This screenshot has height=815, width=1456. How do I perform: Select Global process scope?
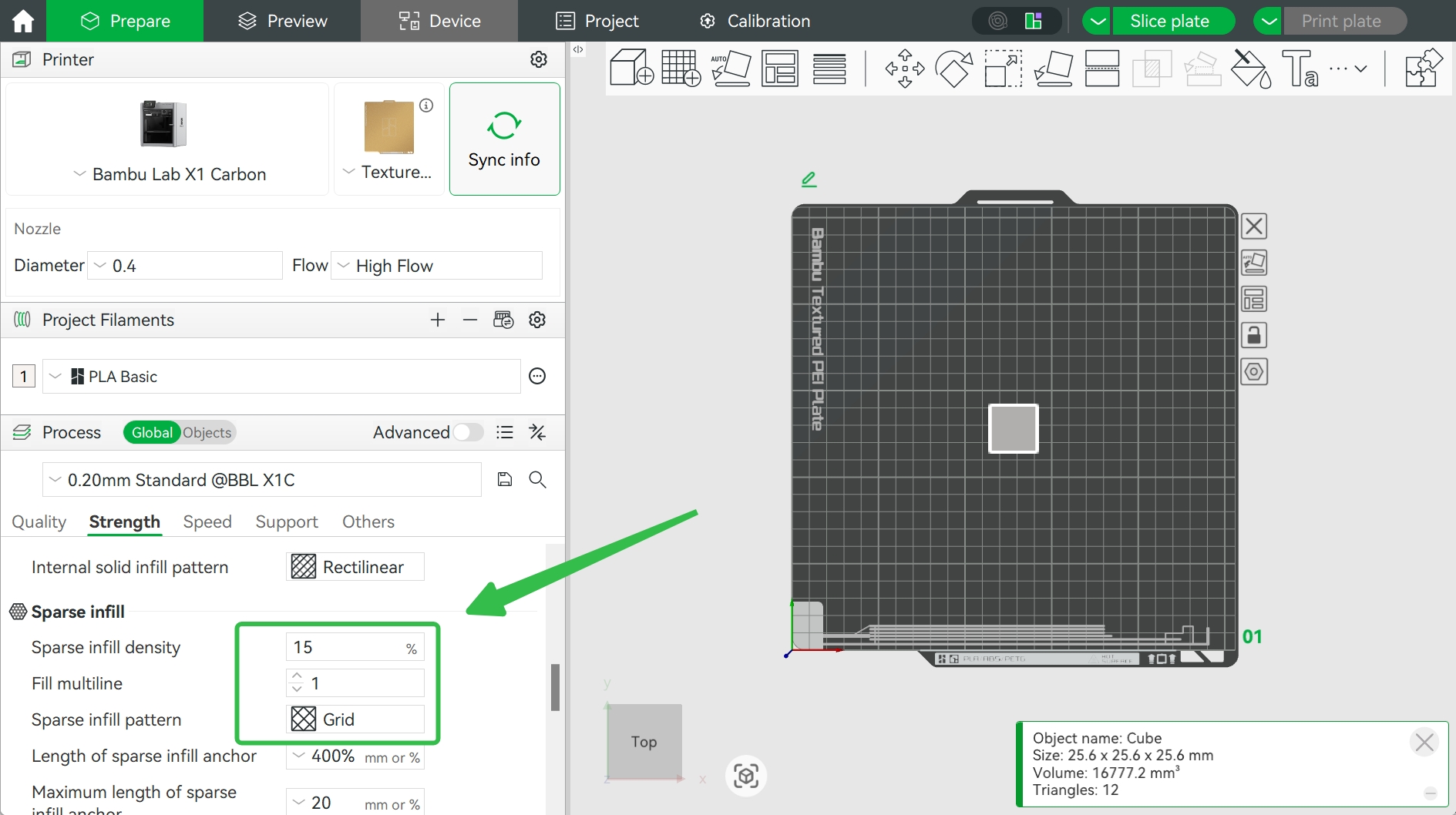click(152, 433)
